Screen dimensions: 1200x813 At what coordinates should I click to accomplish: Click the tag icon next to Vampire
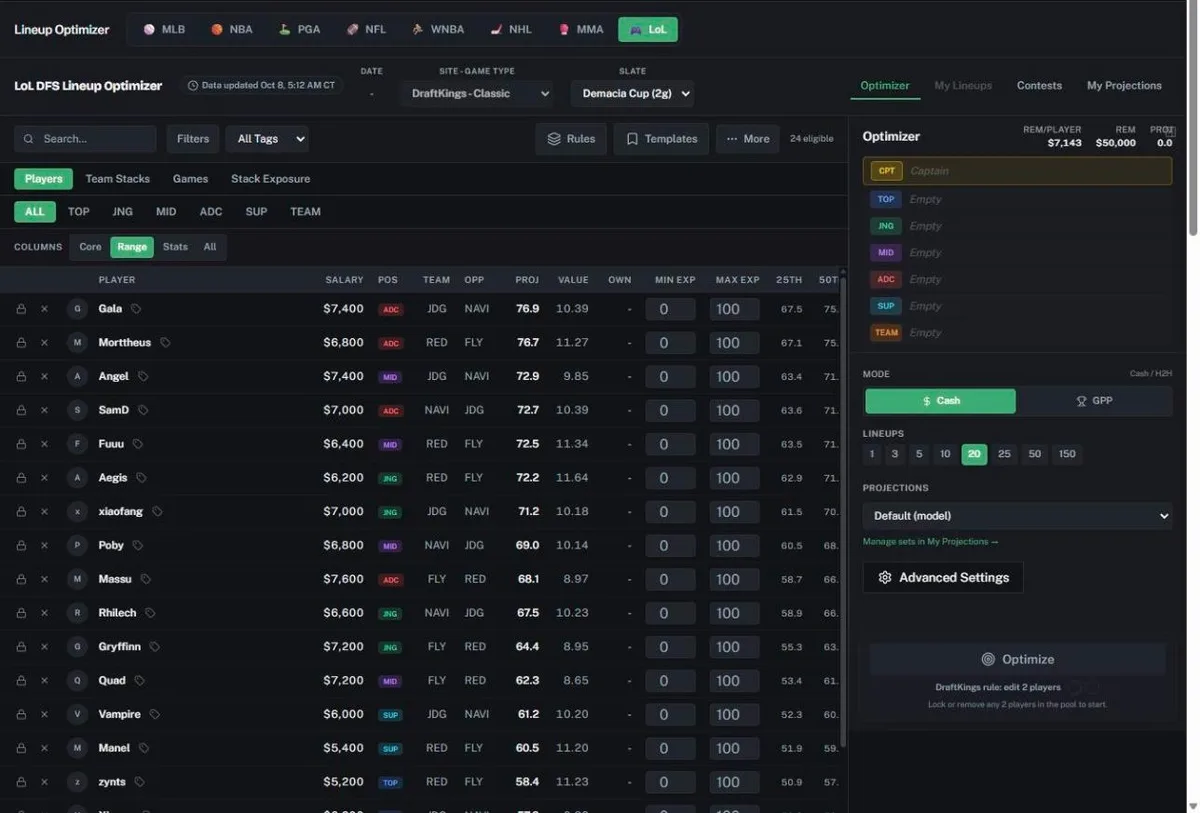pyautogui.click(x=154, y=715)
